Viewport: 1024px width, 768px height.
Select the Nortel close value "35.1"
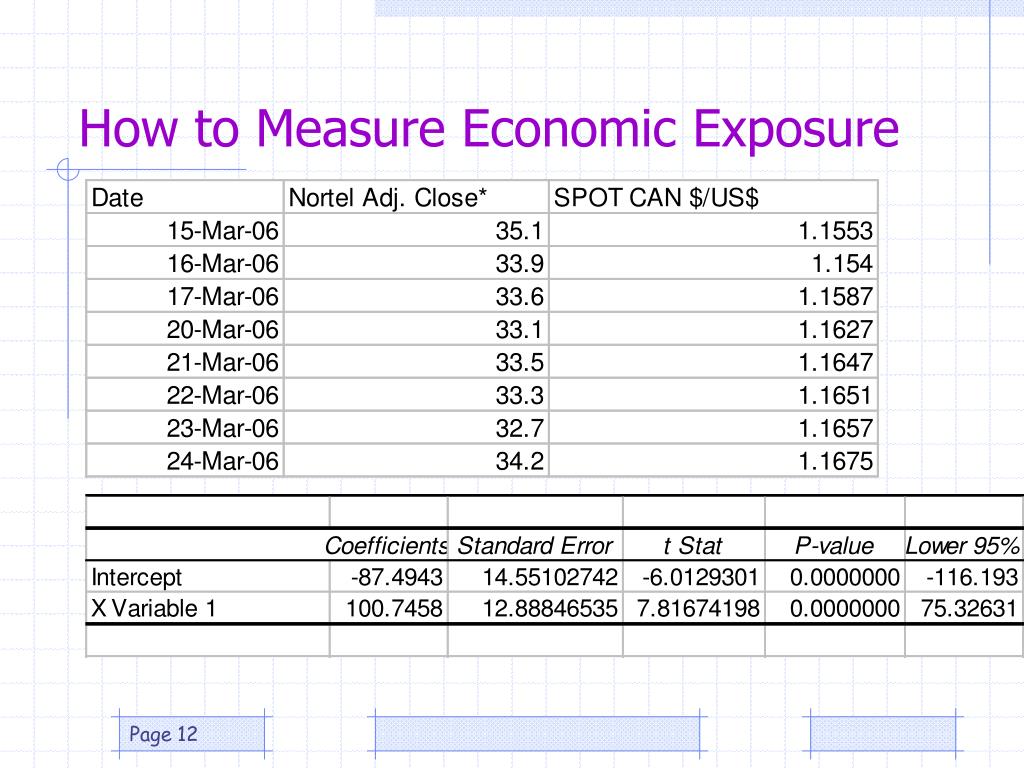pos(416,231)
